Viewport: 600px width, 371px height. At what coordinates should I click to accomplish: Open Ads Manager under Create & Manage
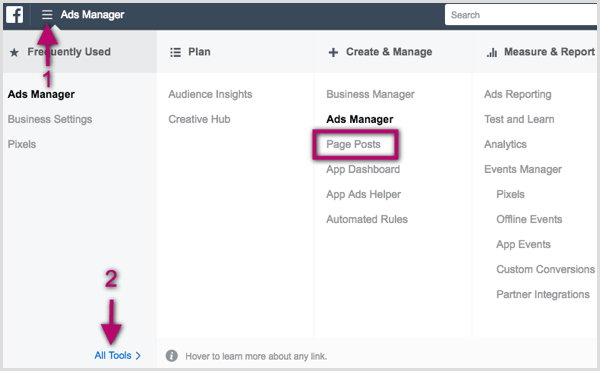[x=360, y=119]
